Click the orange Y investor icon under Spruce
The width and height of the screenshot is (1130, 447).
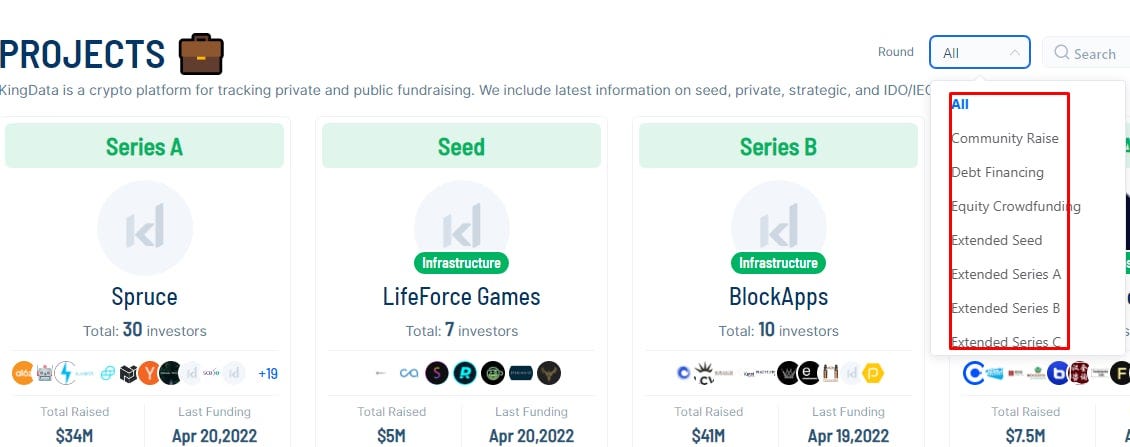coord(149,373)
